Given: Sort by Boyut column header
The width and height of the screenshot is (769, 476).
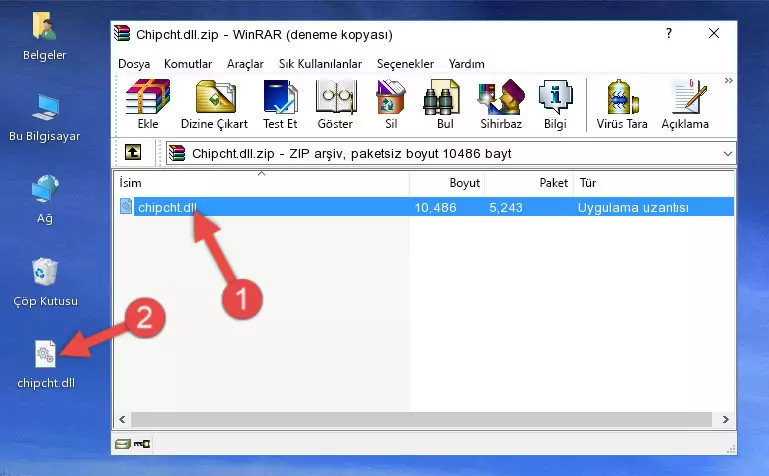Looking at the screenshot, I should tap(447, 183).
